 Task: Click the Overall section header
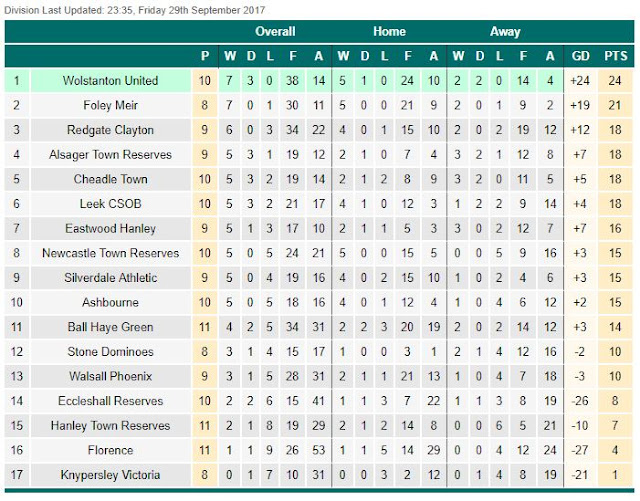(274, 32)
